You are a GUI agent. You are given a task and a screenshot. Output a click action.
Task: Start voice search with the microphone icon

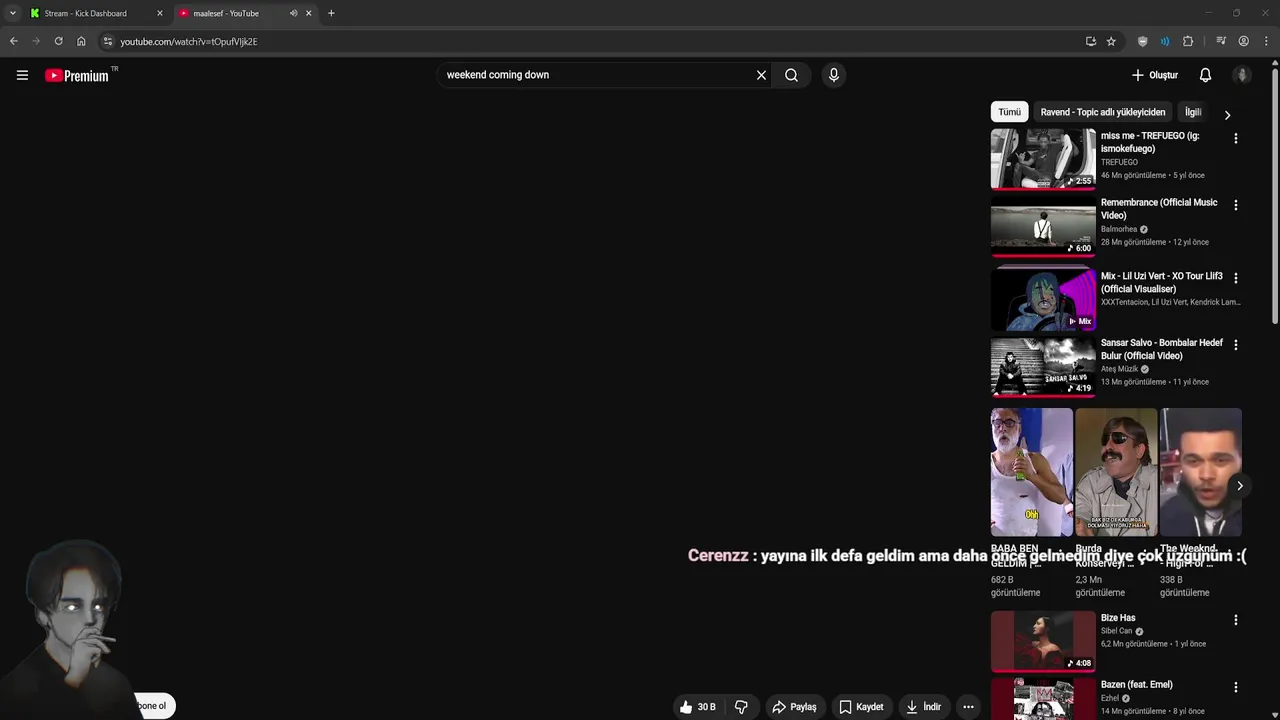(834, 75)
